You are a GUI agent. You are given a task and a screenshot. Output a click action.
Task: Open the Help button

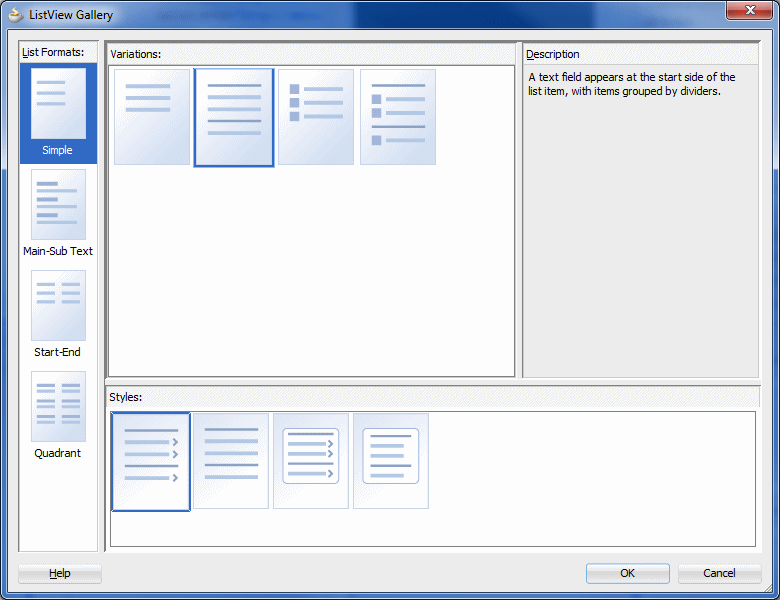tap(60, 573)
